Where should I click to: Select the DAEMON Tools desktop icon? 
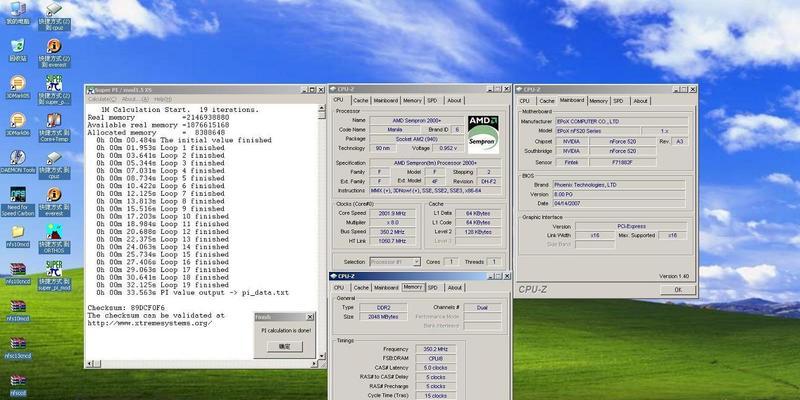(x=18, y=161)
